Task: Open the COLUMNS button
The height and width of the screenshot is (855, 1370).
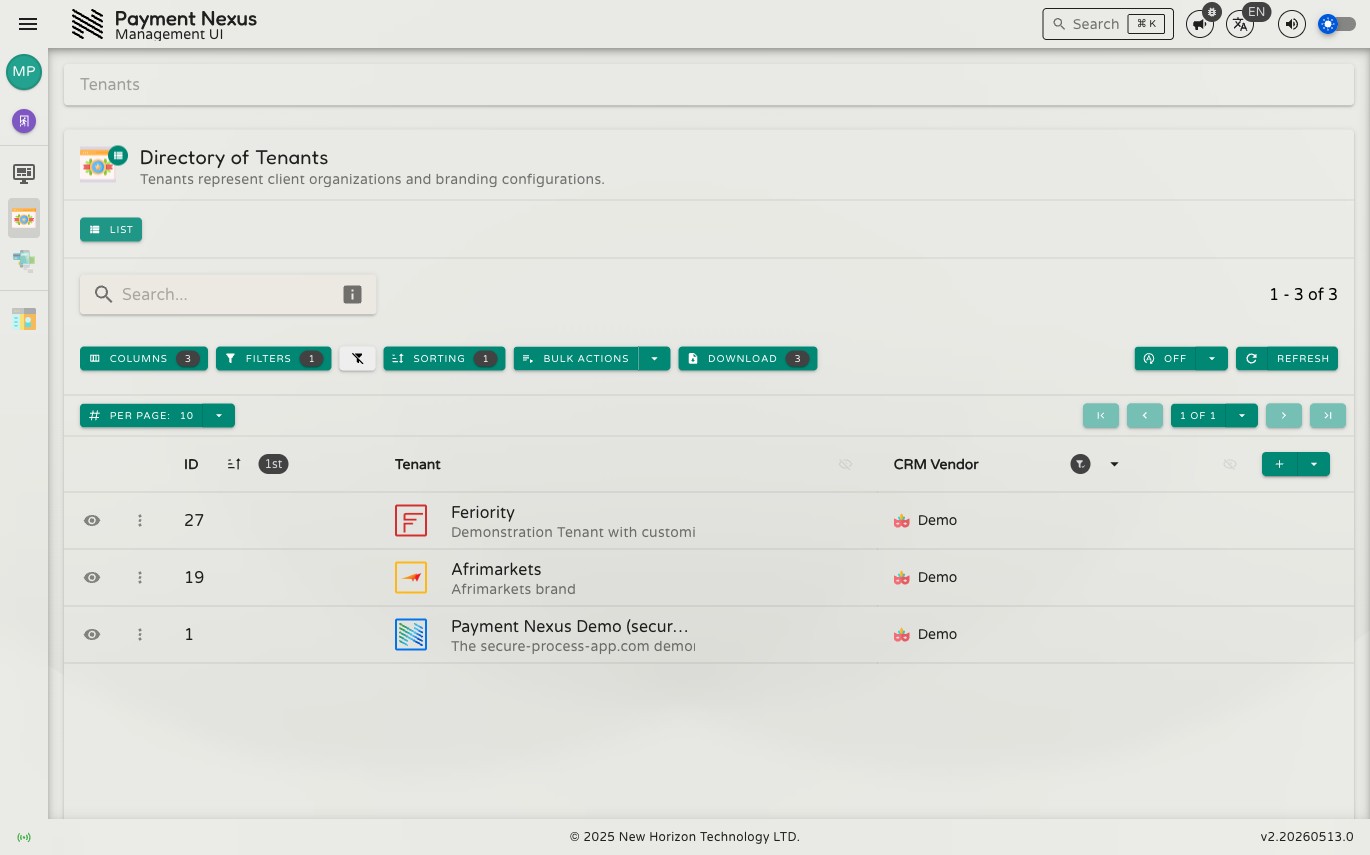Action: [144, 358]
